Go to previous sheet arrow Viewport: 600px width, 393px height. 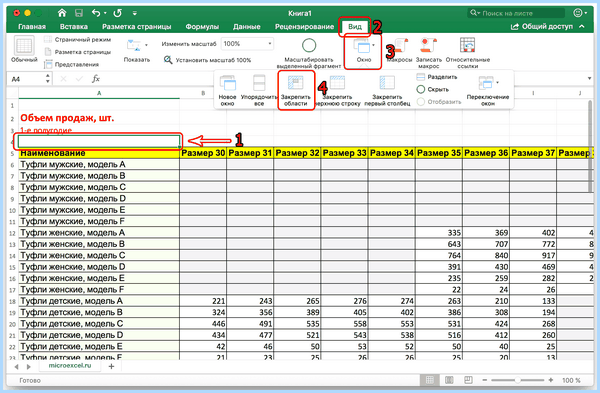(16, 367)
